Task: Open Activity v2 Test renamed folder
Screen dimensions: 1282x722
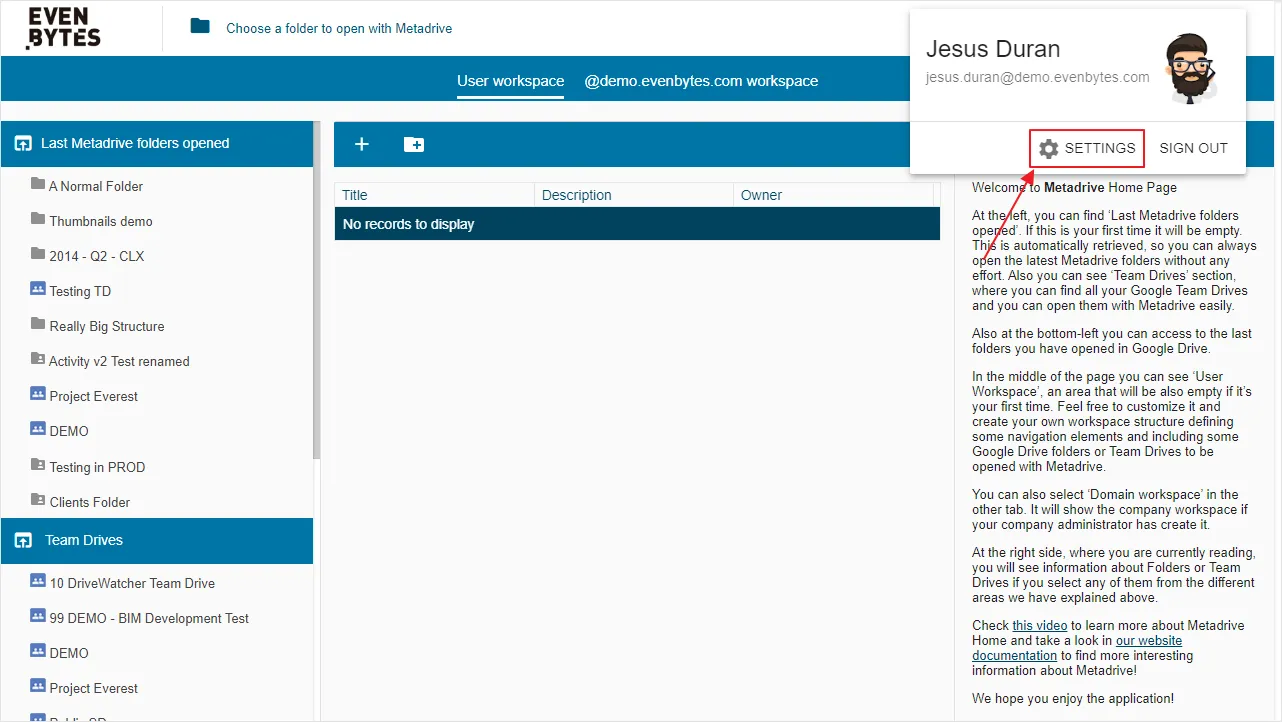Action: point(119,361)
